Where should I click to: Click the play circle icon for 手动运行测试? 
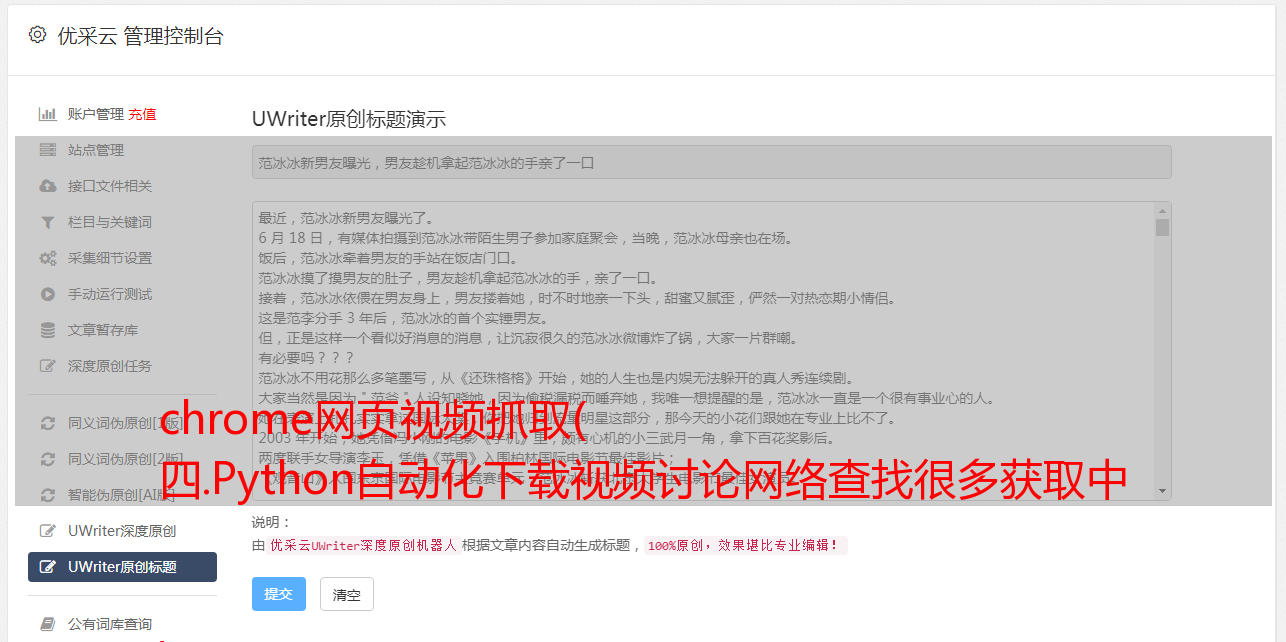47,294
